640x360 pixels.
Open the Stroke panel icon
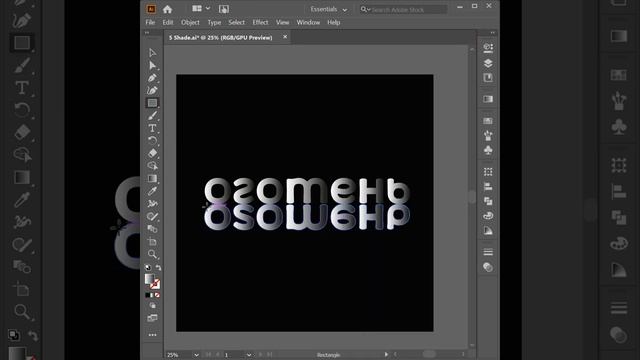pos(488,252)
